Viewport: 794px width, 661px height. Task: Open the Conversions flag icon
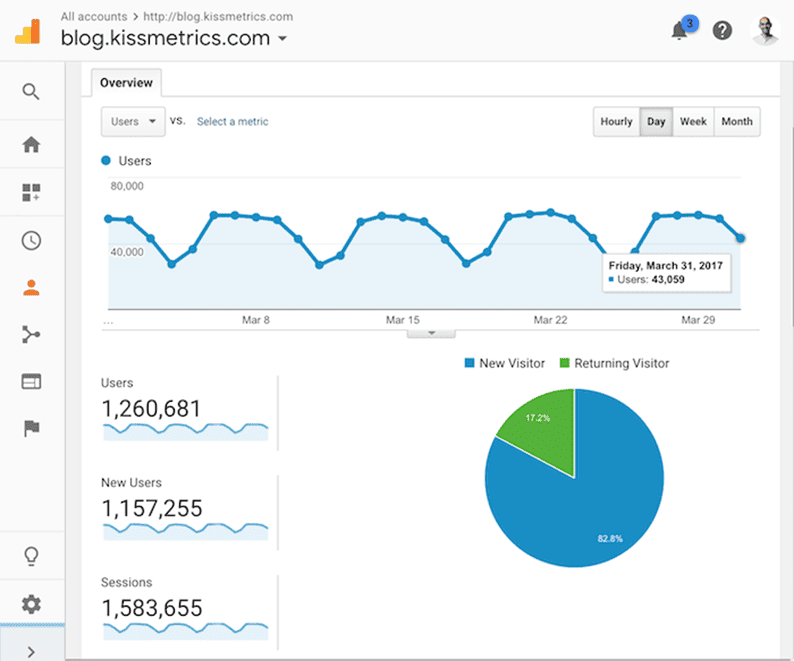31,429
